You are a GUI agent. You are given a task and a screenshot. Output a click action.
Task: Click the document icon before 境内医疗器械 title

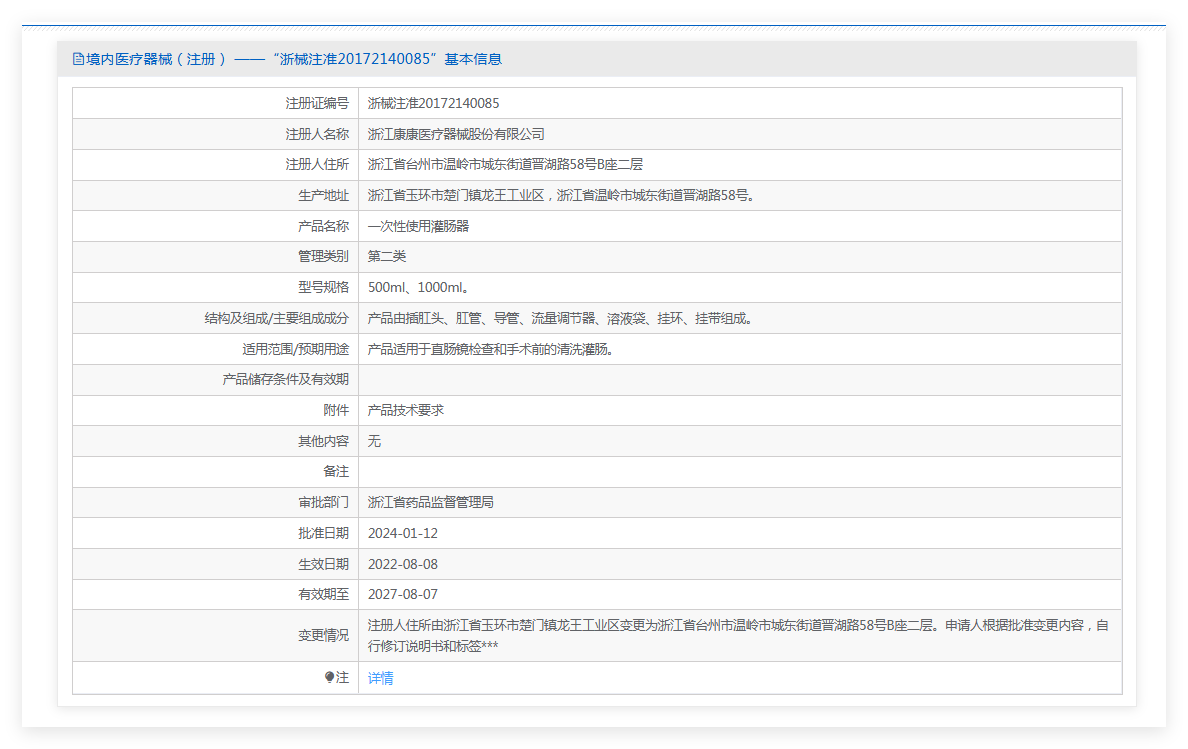pyautogui.click(x=78, y=59)
